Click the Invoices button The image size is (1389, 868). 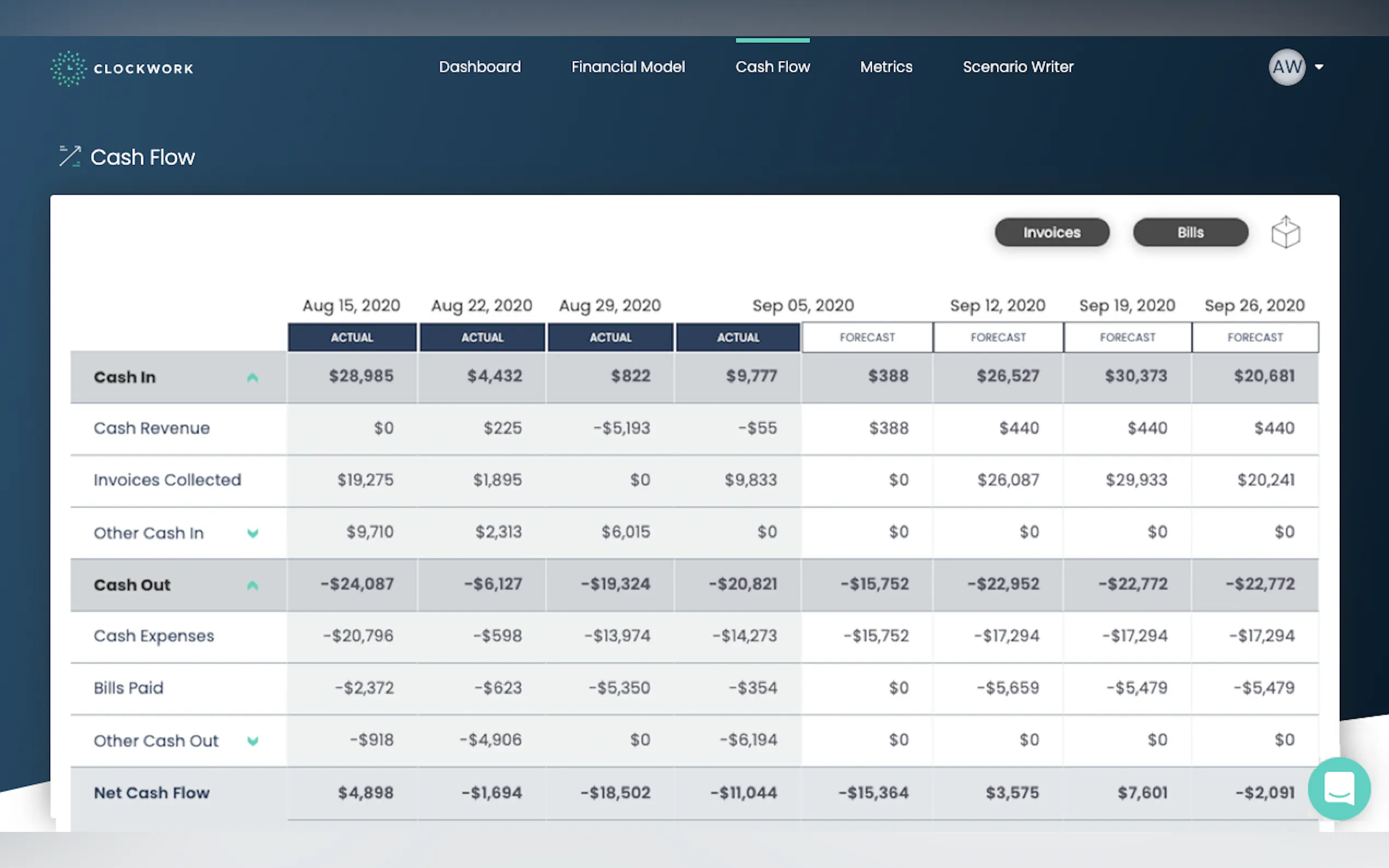1052,232
